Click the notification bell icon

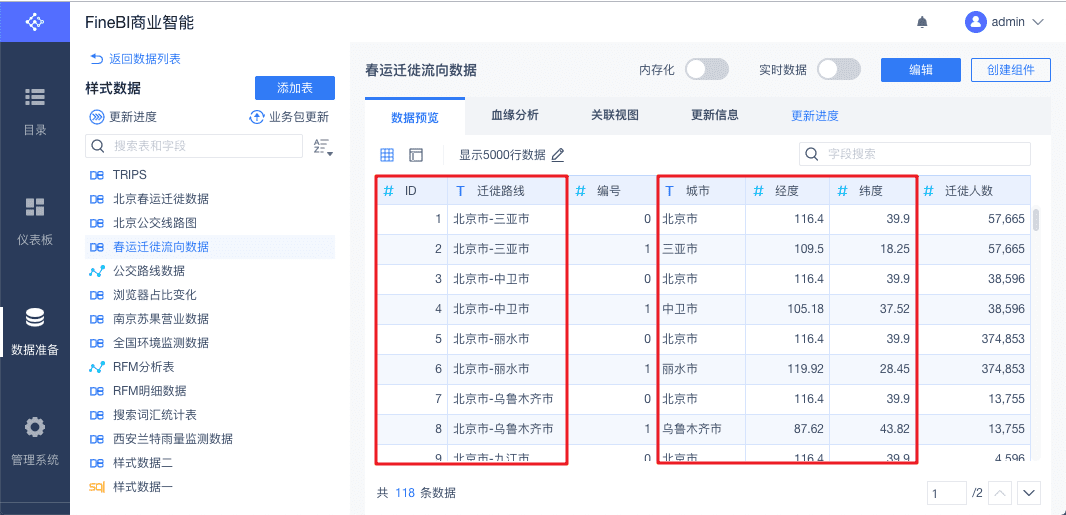(x=922, y=22)
